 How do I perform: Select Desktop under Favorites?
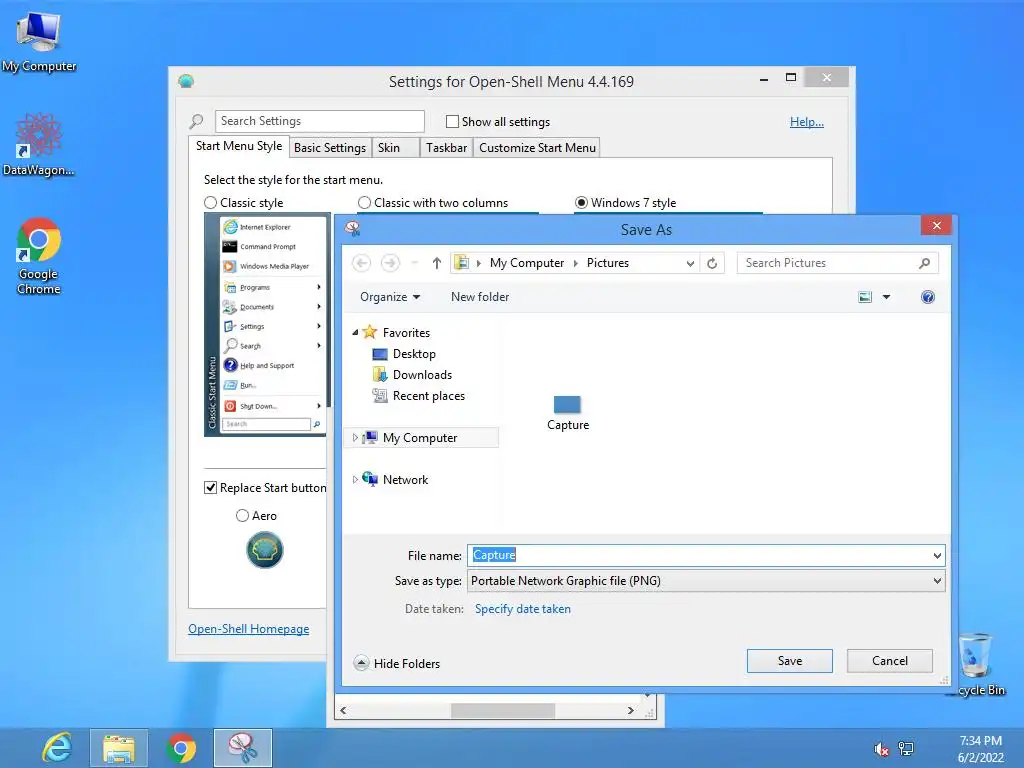[413, 354]
